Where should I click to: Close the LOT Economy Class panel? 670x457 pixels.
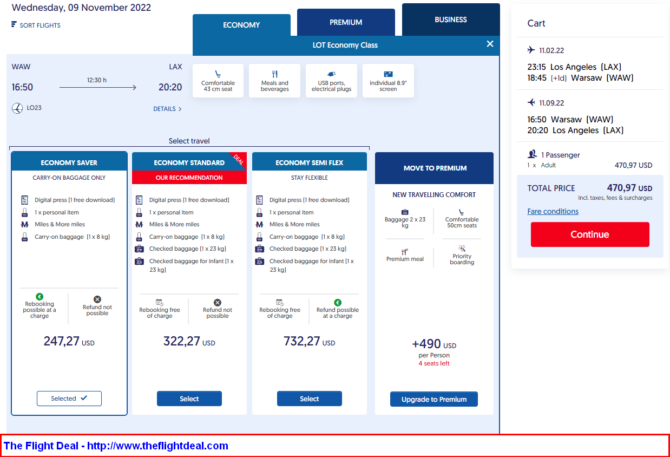(x=490, y=44)
